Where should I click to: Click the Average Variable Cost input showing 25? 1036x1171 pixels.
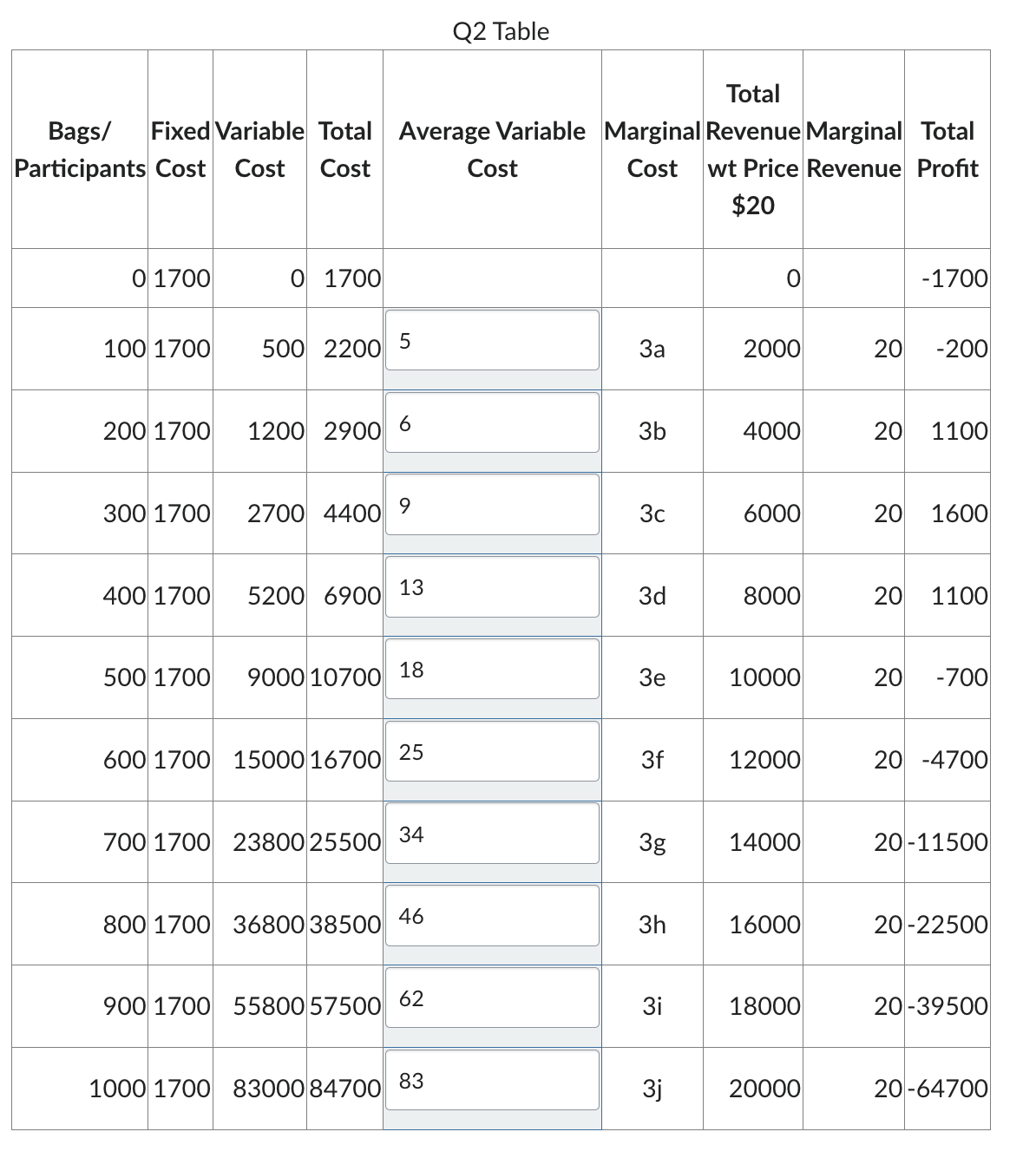492,751
